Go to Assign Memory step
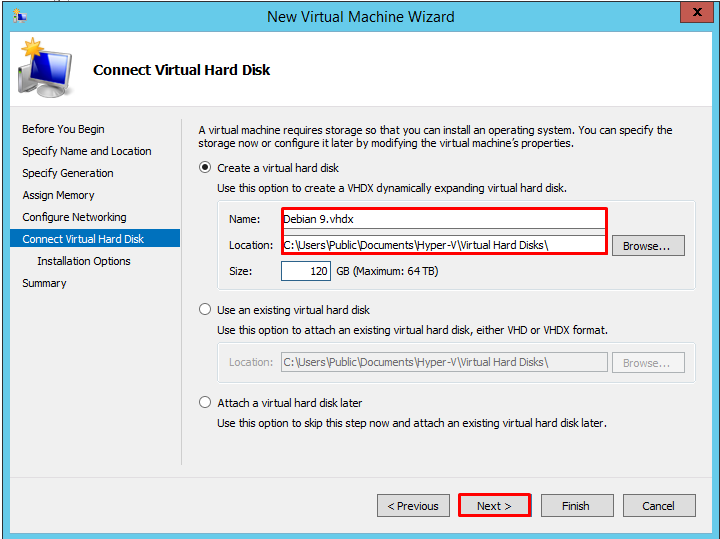The height and width of the screenshot is (539, 720). pyautogui.click(x=58, y=195)
